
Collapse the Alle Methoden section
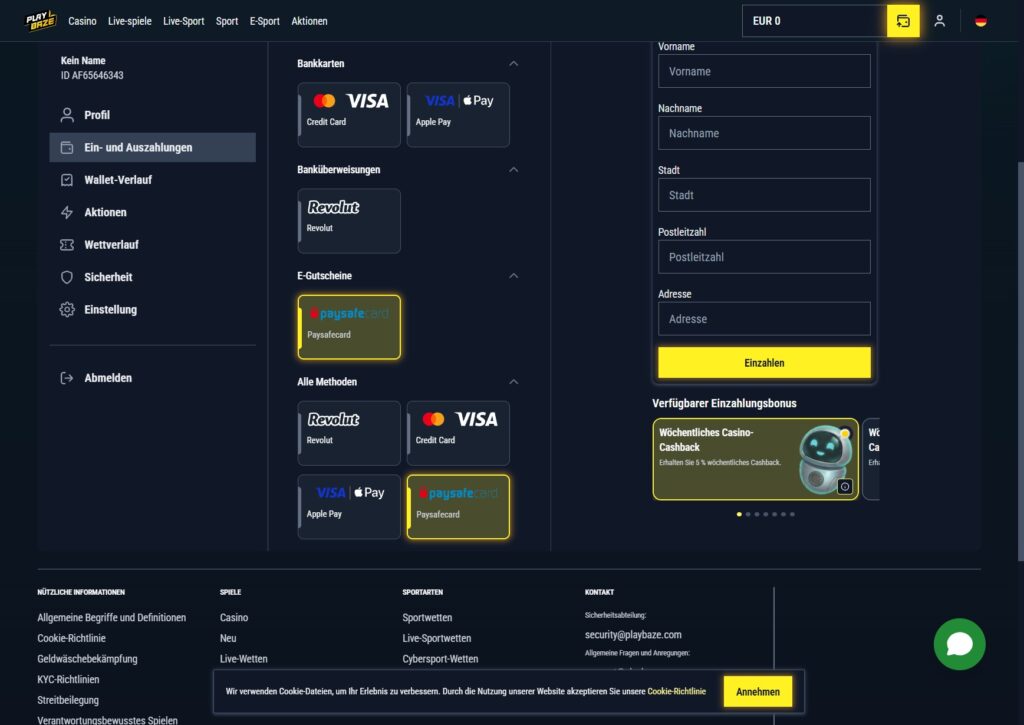click(x=513, y=381)
